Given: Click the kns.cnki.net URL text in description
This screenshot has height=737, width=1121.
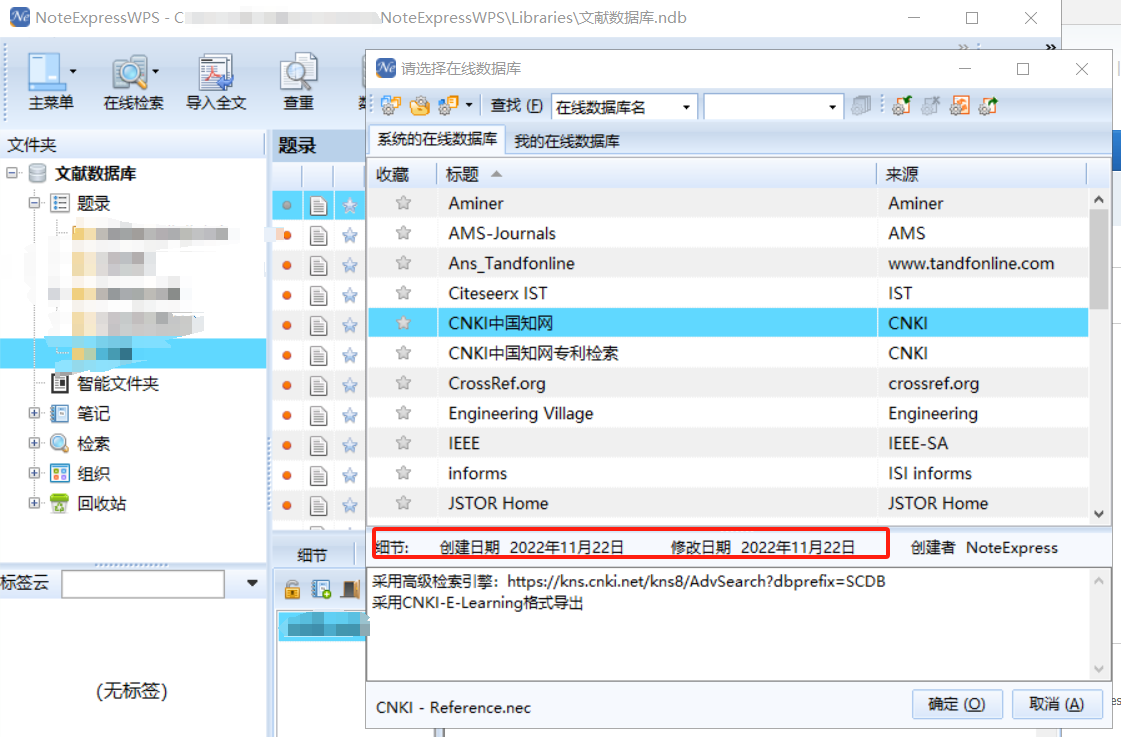Looking at the screenshot, I should coord(696,581).
